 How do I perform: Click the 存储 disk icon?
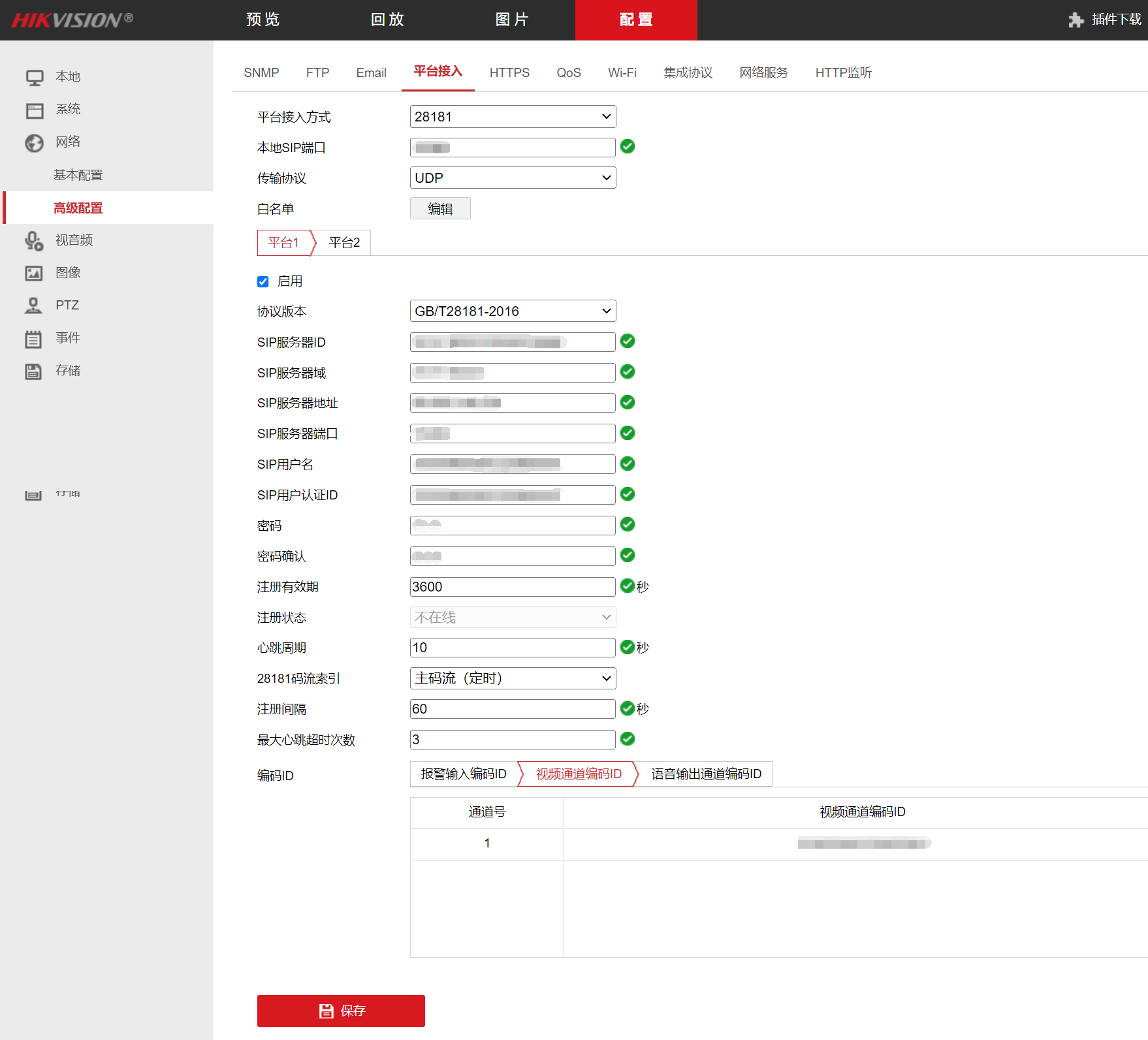(x=34, y=371)
